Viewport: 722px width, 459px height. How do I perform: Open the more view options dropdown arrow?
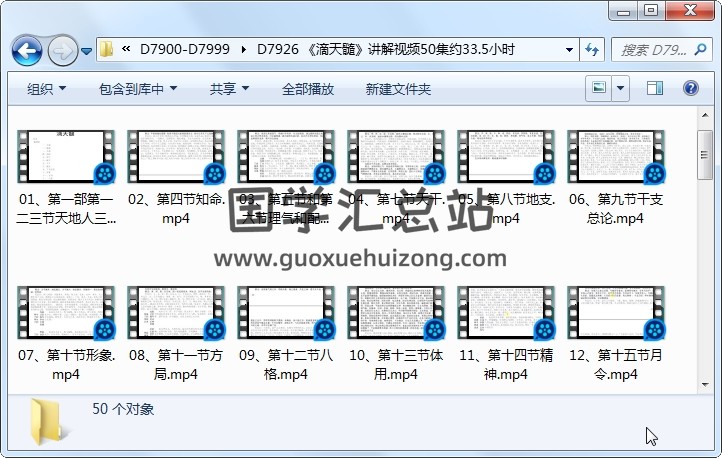coord(620,87)
